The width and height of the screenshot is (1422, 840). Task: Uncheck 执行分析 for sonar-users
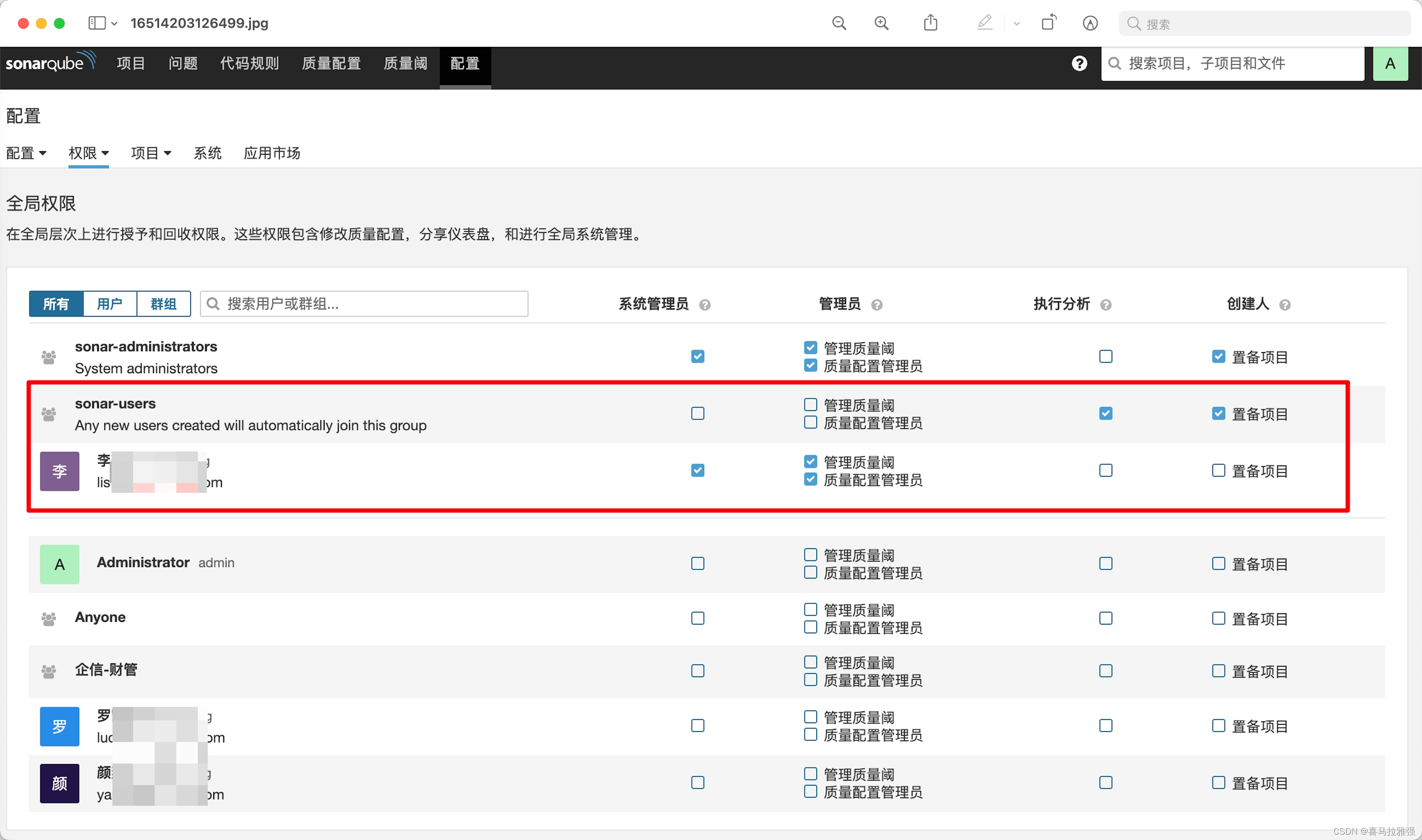tap(1105, 414)
